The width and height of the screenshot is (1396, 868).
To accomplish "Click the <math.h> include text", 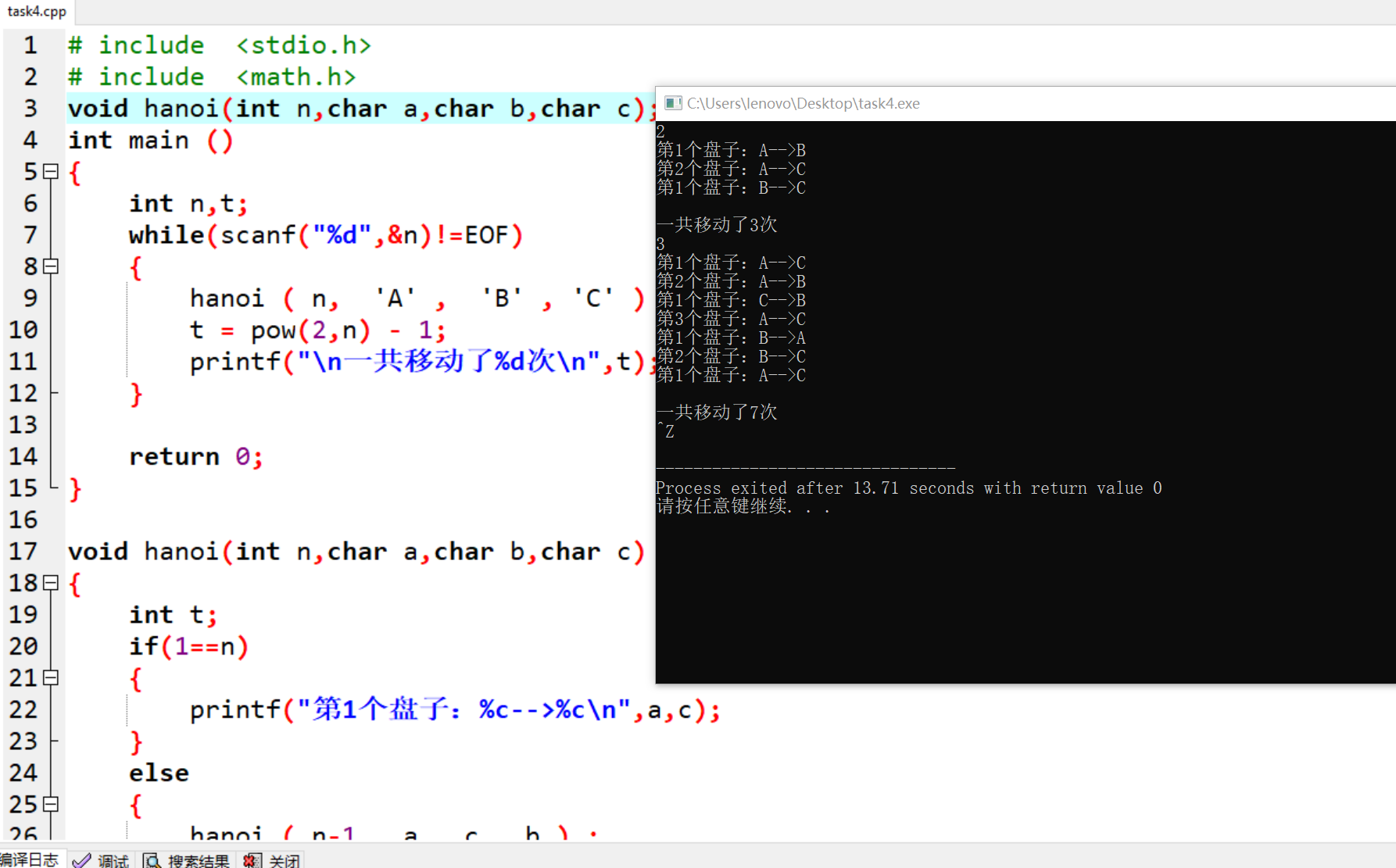I will point(295,77).
